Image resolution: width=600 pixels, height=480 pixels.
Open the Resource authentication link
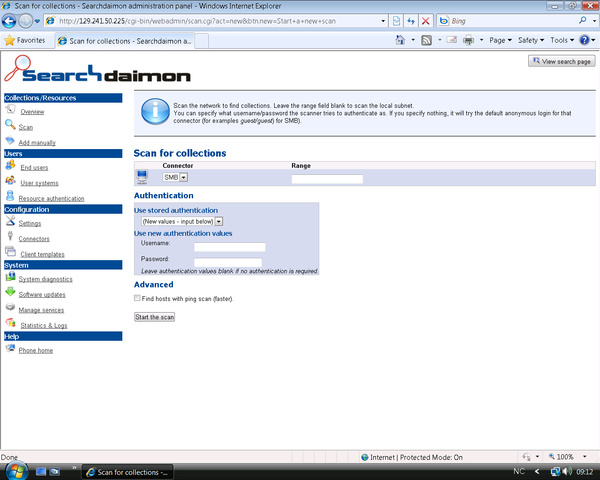pos(51,199)
